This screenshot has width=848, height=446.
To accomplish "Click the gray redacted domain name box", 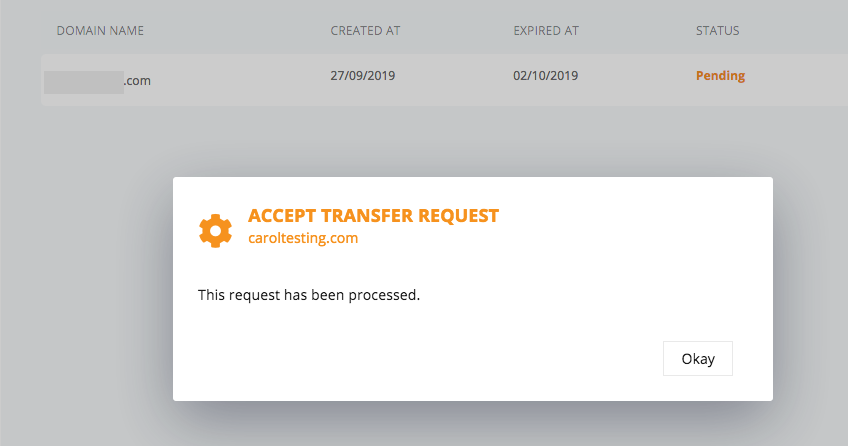I will point(84,82).
